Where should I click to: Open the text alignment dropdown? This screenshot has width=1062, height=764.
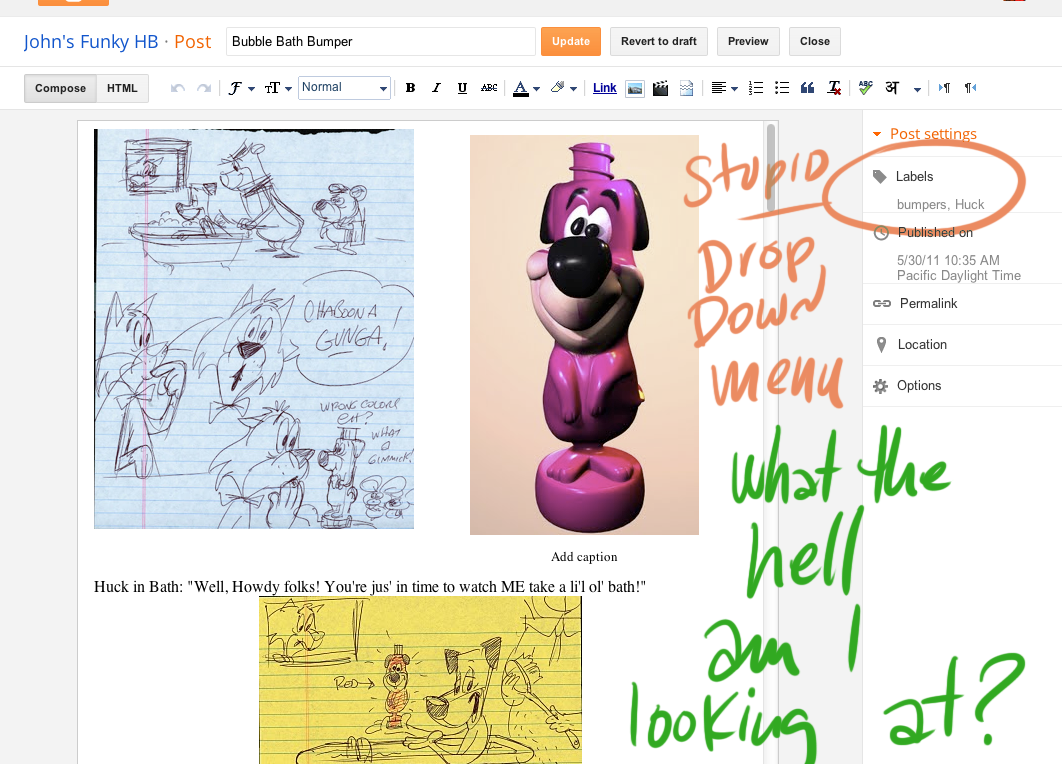724,88
